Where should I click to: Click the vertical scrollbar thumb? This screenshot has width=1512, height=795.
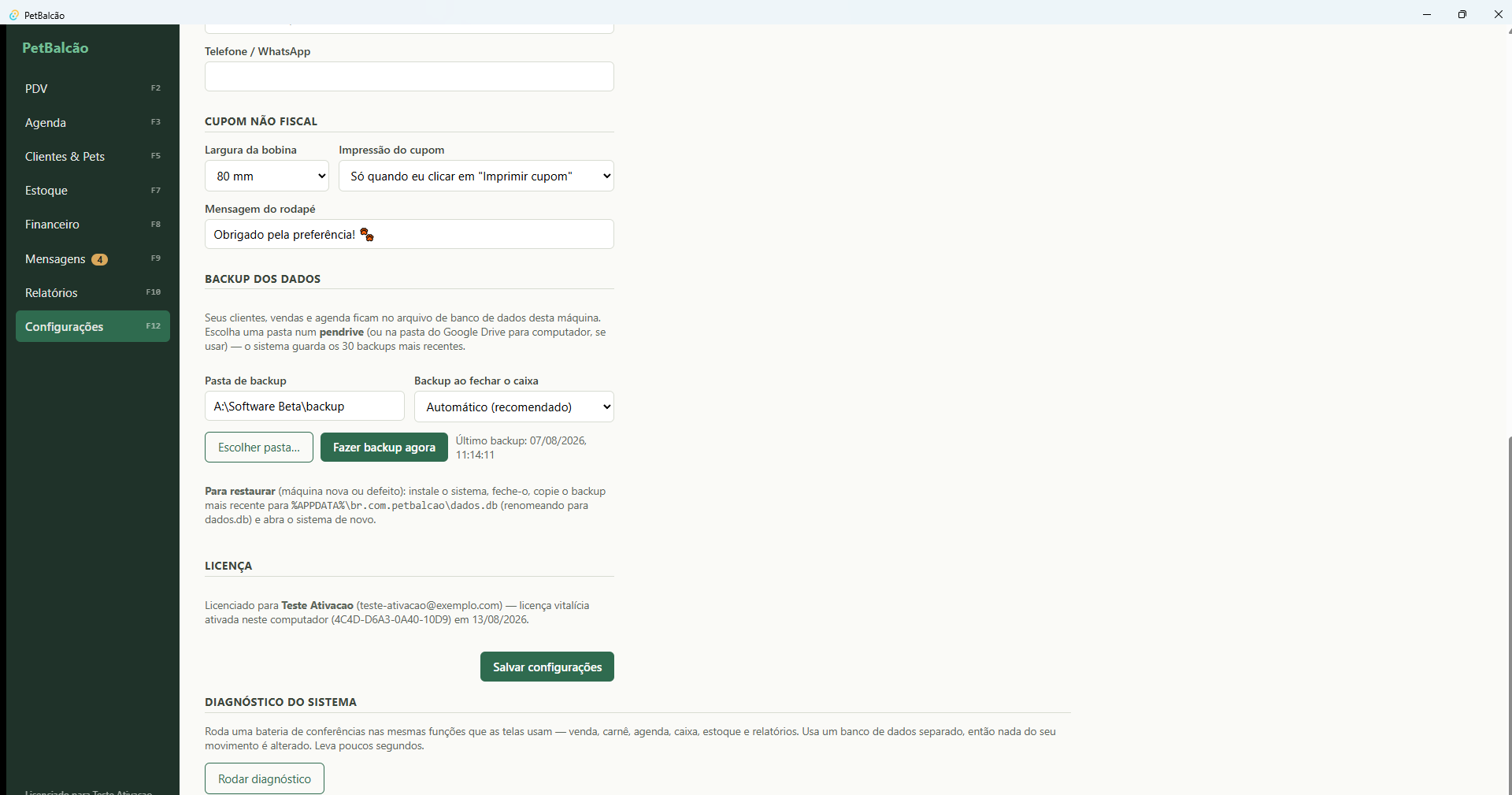point(1510,615)
